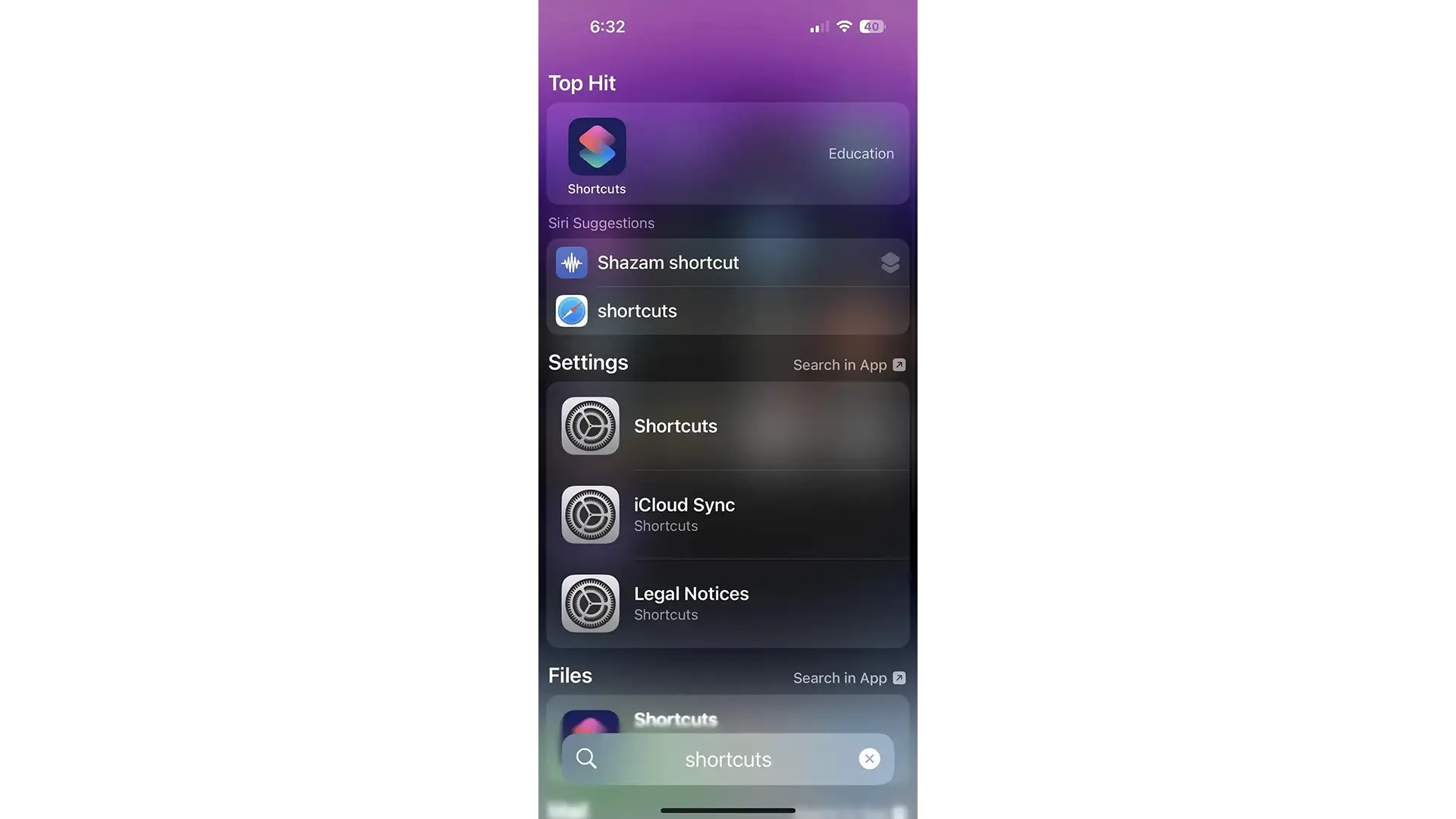Tap the battery indicator in status bar
This screenshot has height=819, width=1456.
870,25
